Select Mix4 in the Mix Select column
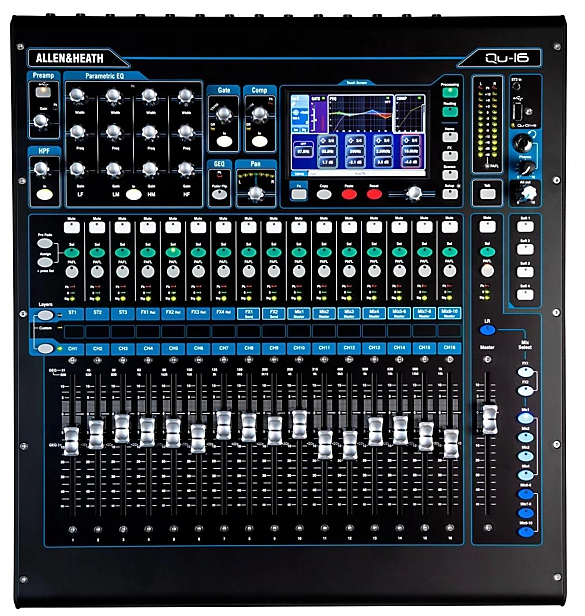The width and height of the screenshot is (585, 616). [525, 475]
